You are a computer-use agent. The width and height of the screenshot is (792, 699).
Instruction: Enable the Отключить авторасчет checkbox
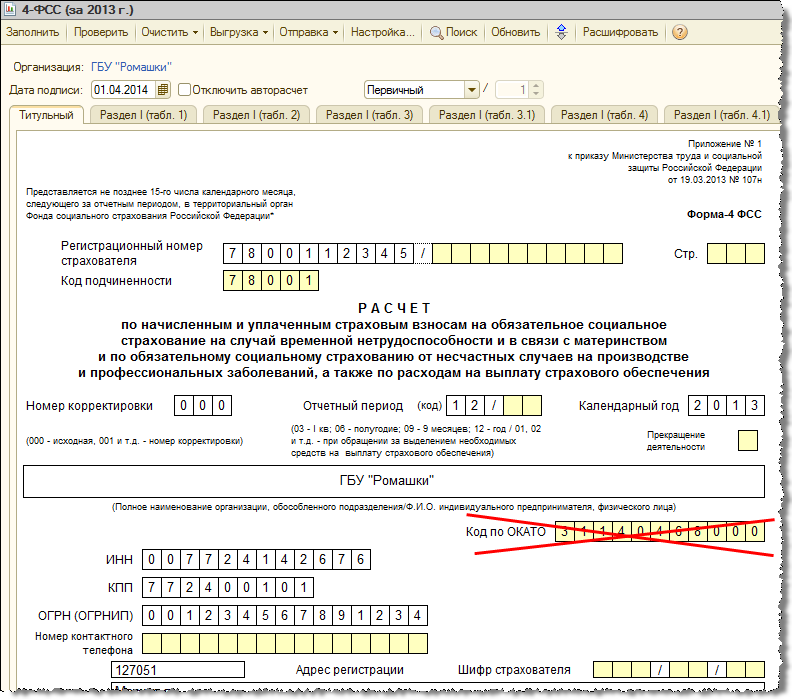point(185,90)
